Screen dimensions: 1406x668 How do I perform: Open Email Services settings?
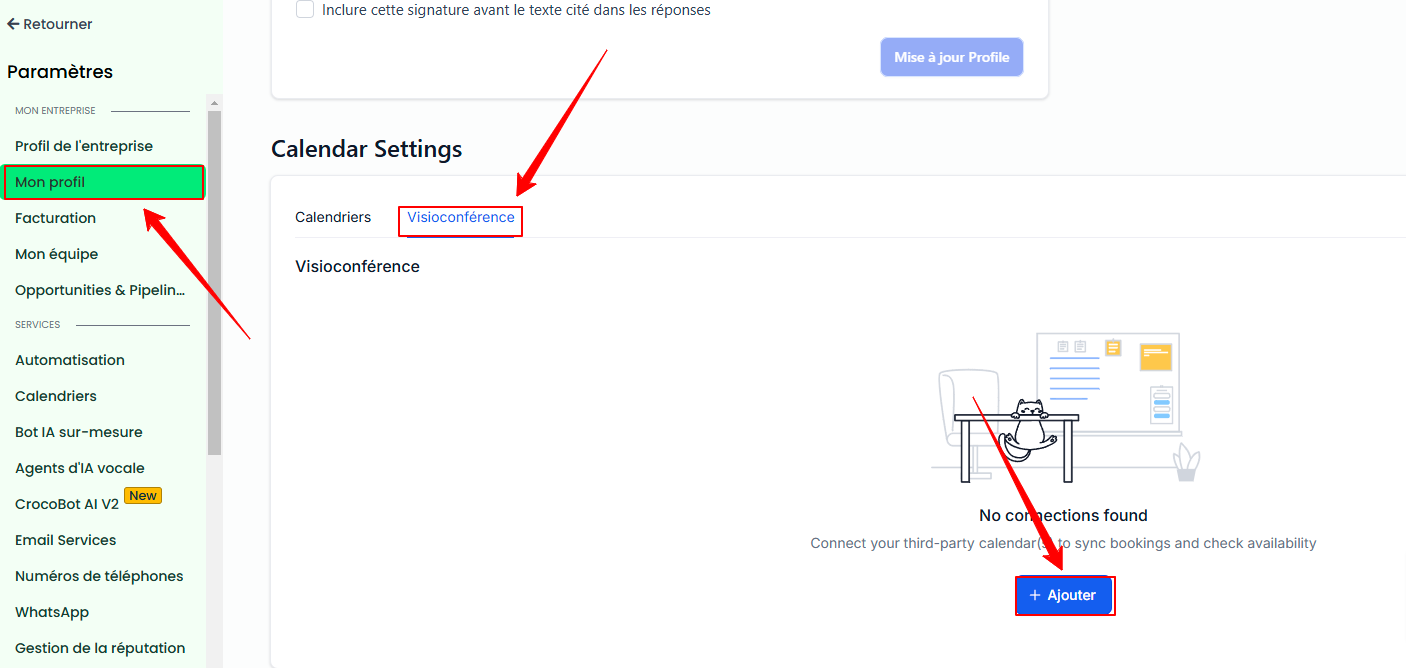66,540
